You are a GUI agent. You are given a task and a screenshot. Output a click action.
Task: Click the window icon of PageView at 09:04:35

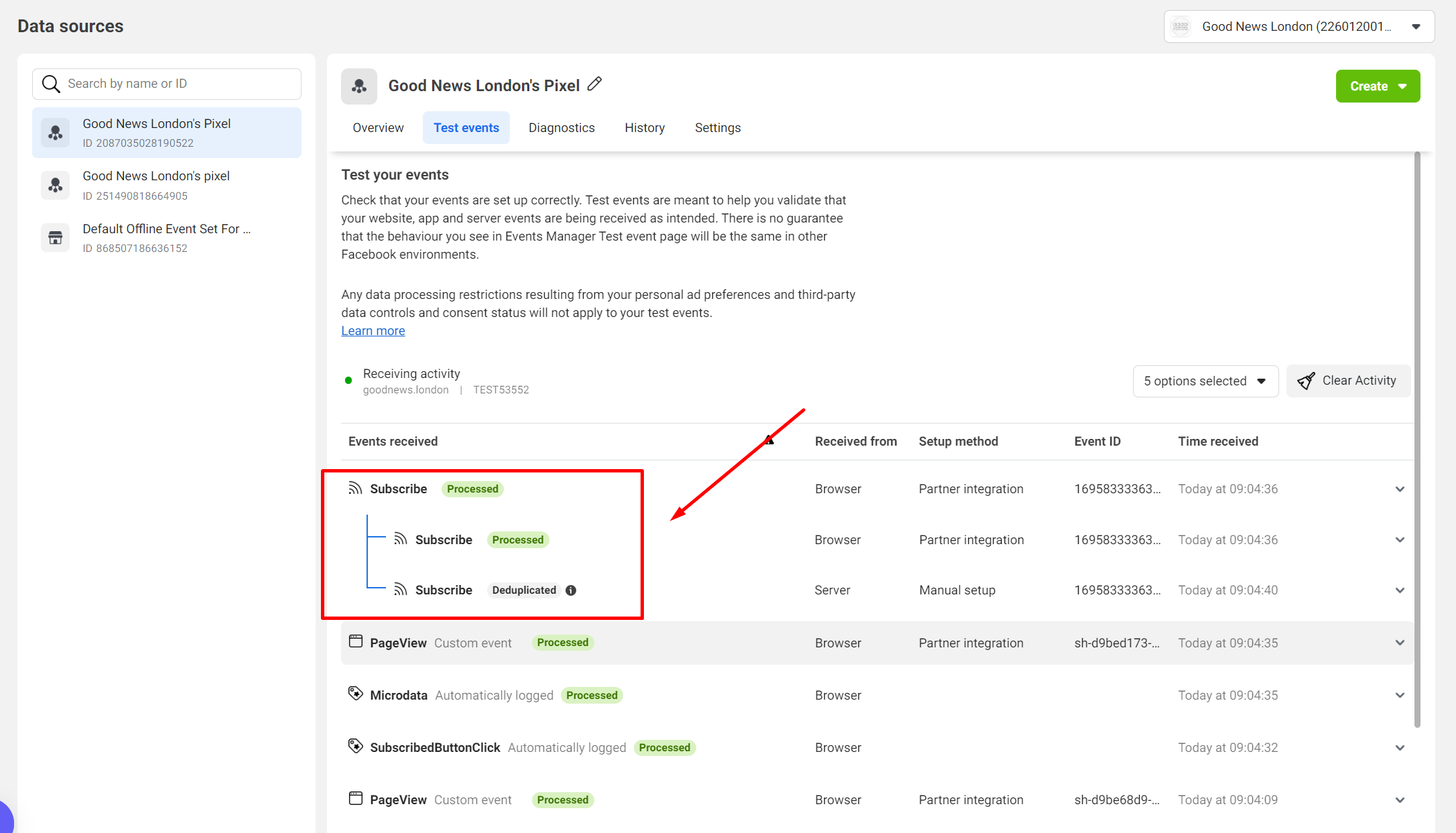(356, 642)
